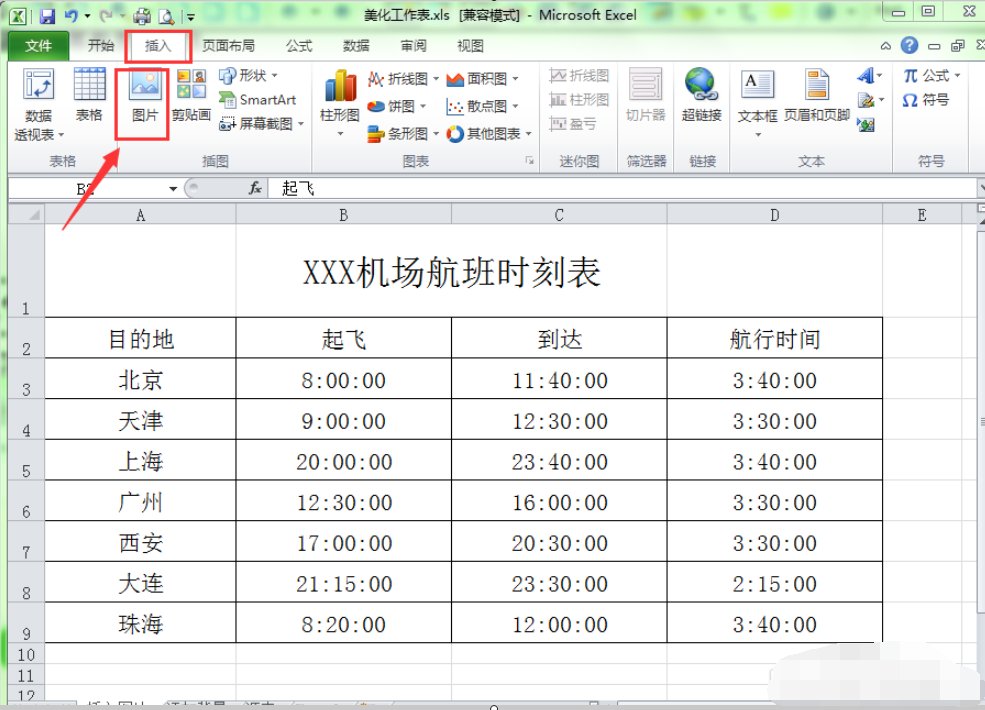Insert a Table (表格)

[x=90, y=97]
